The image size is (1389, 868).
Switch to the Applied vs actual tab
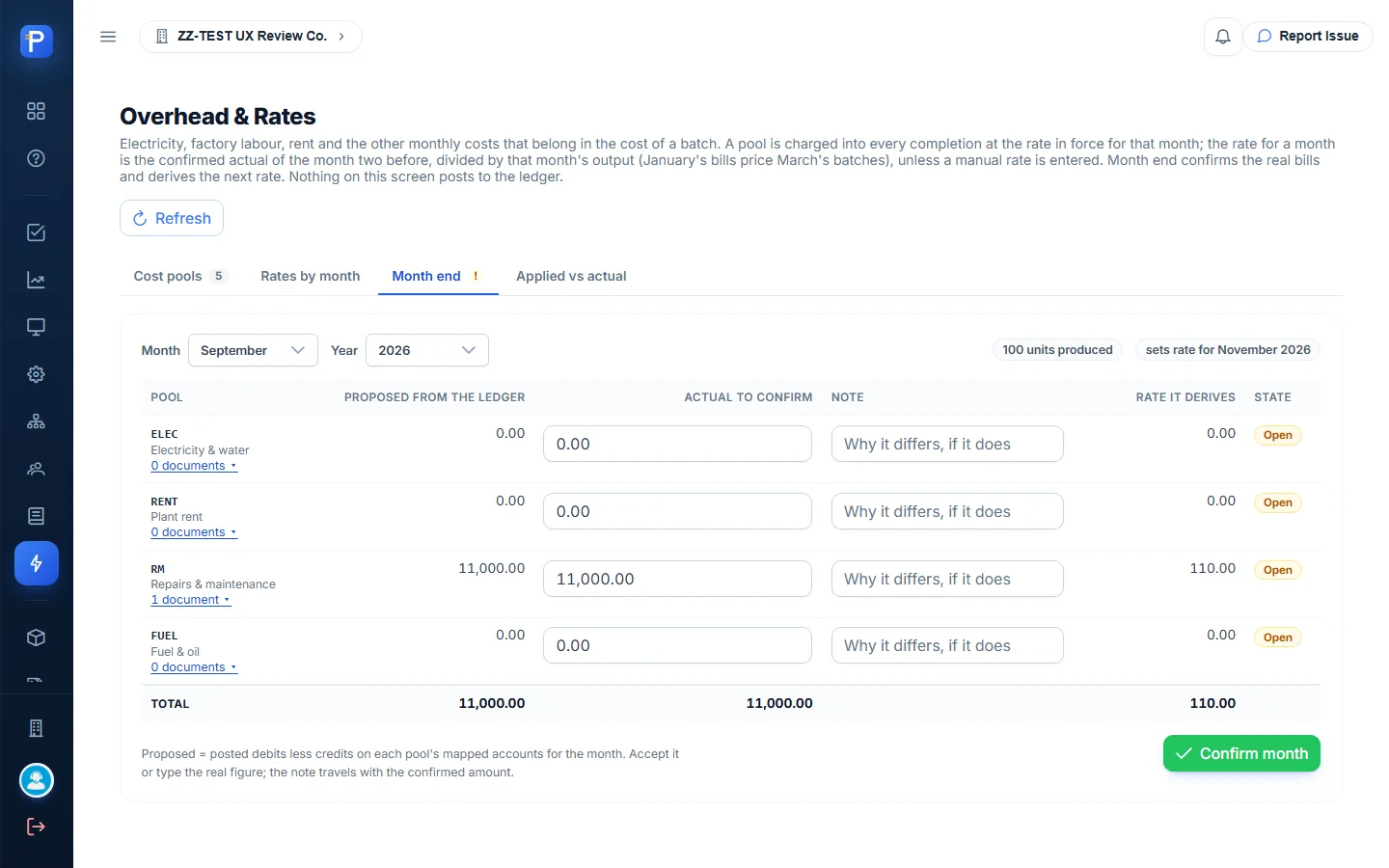click(571, 276)
